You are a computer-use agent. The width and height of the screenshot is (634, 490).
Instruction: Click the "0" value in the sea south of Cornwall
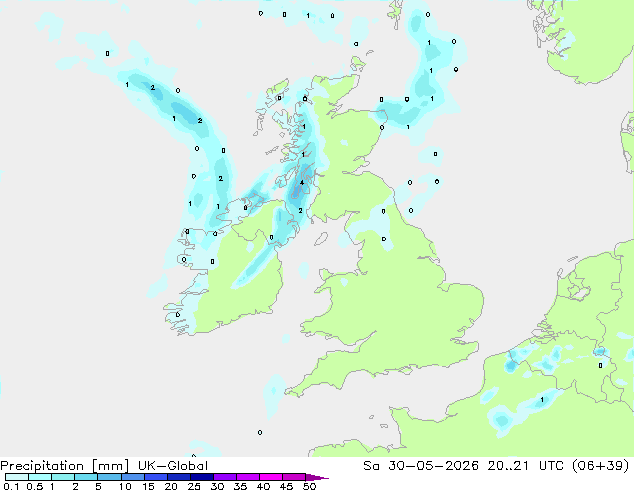pos(260,433)
